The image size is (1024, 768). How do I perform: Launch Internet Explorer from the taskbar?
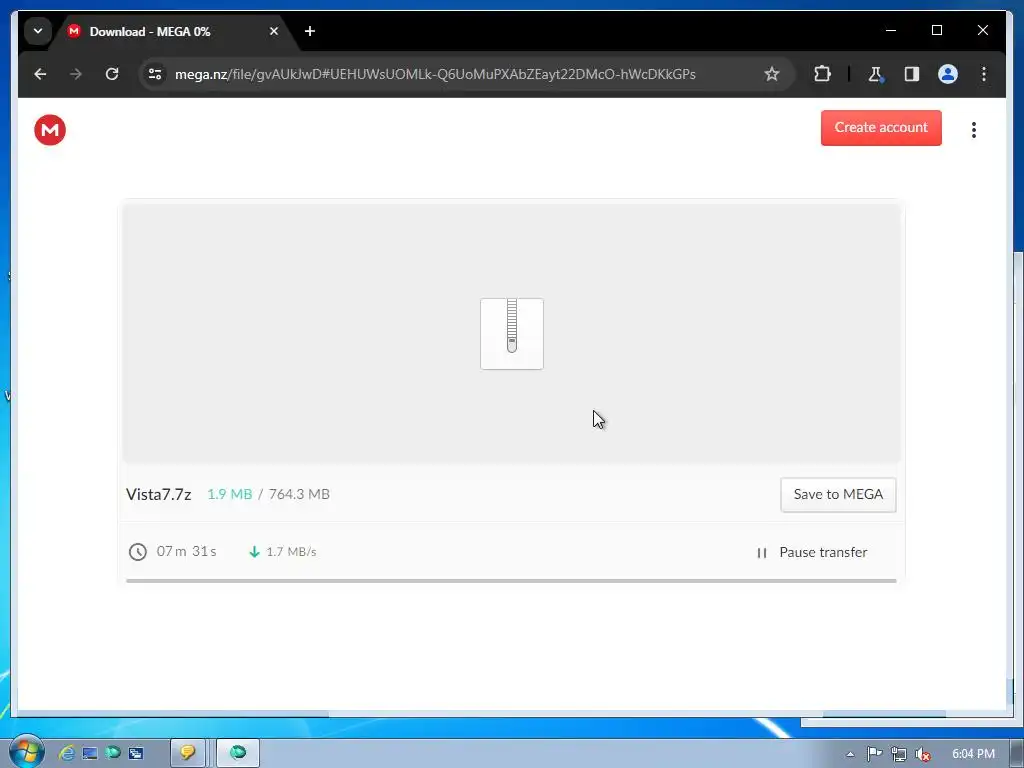67,753
